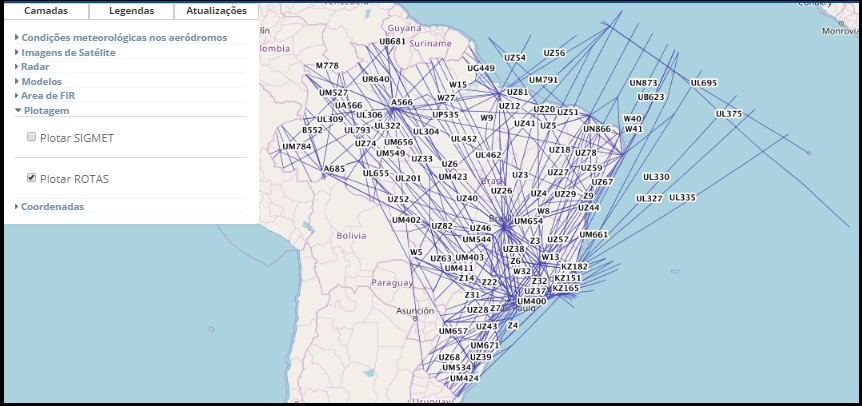Viewport: 862px width, 406px height.
Task: Click the UZ54 route label
Action: [x=515, y=57]
